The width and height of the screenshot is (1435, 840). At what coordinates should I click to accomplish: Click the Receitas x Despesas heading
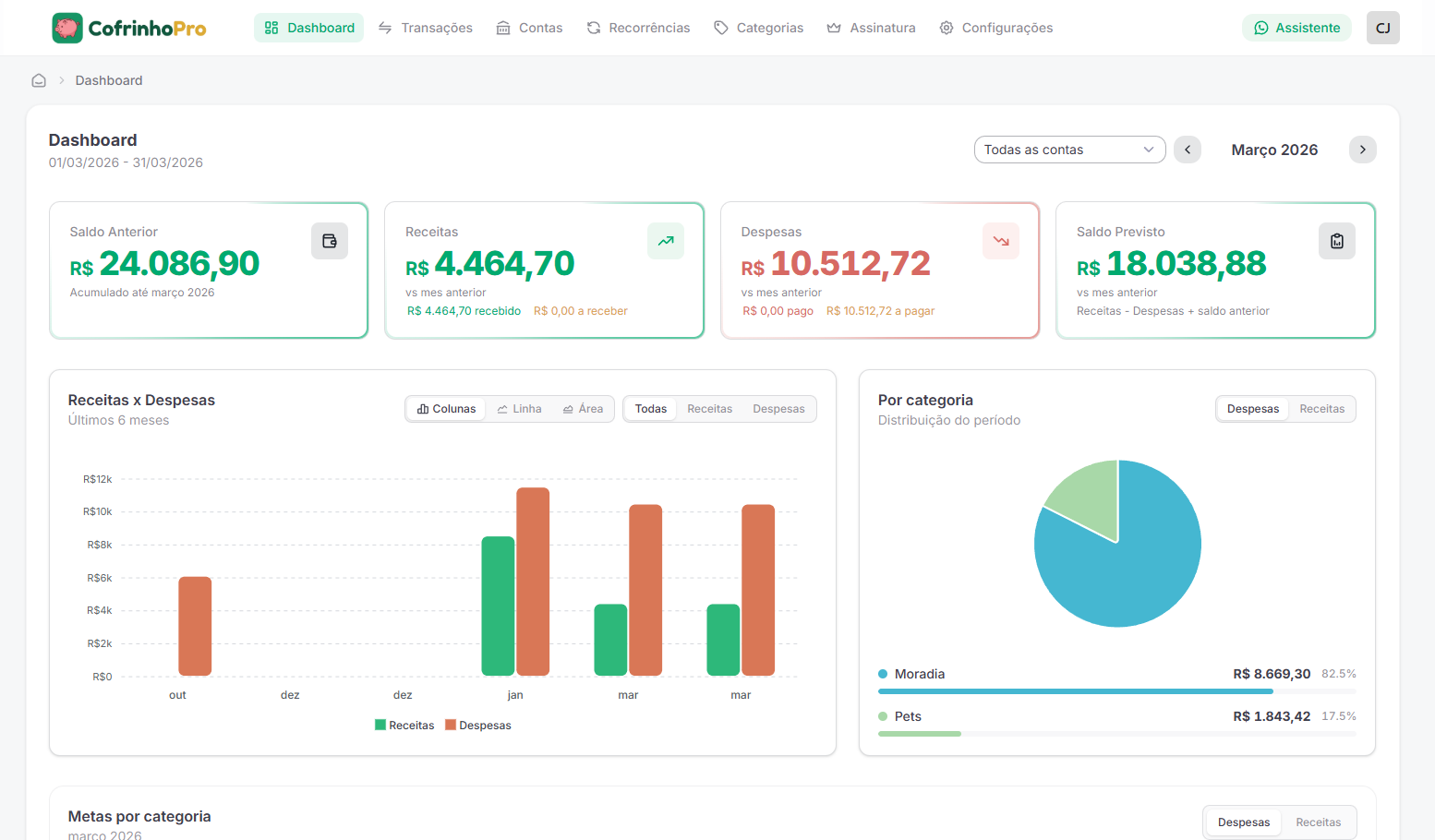pyautogui.click(x=141, y=400)
